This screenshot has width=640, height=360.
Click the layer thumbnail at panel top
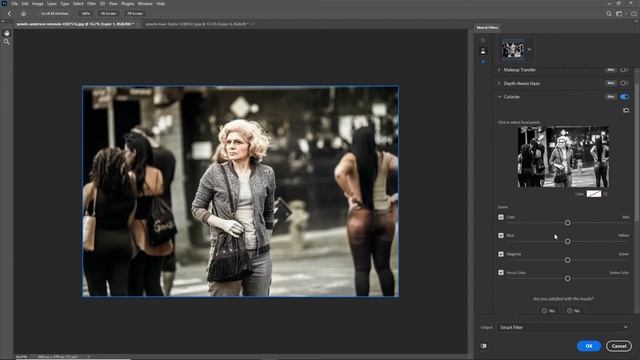pyautogui.click(x=513, y=50)
